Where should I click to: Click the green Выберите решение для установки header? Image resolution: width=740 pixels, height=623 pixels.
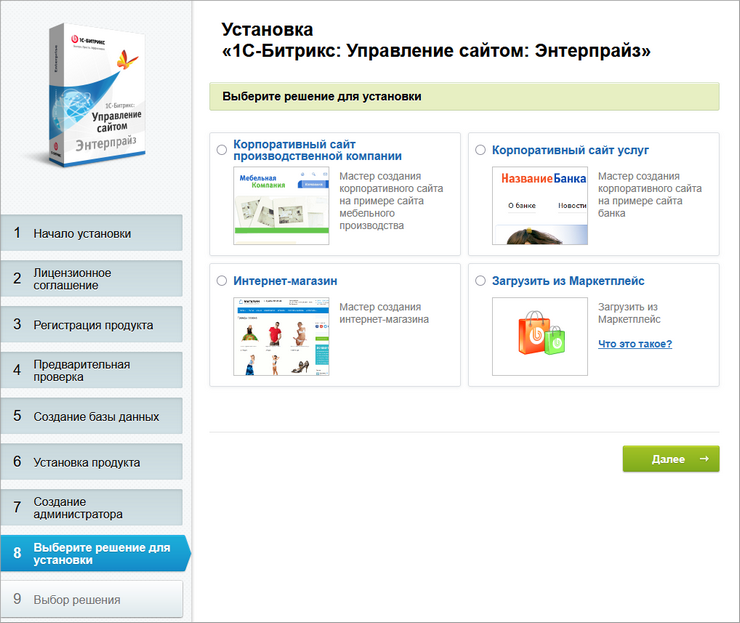[x=464, y=97]
